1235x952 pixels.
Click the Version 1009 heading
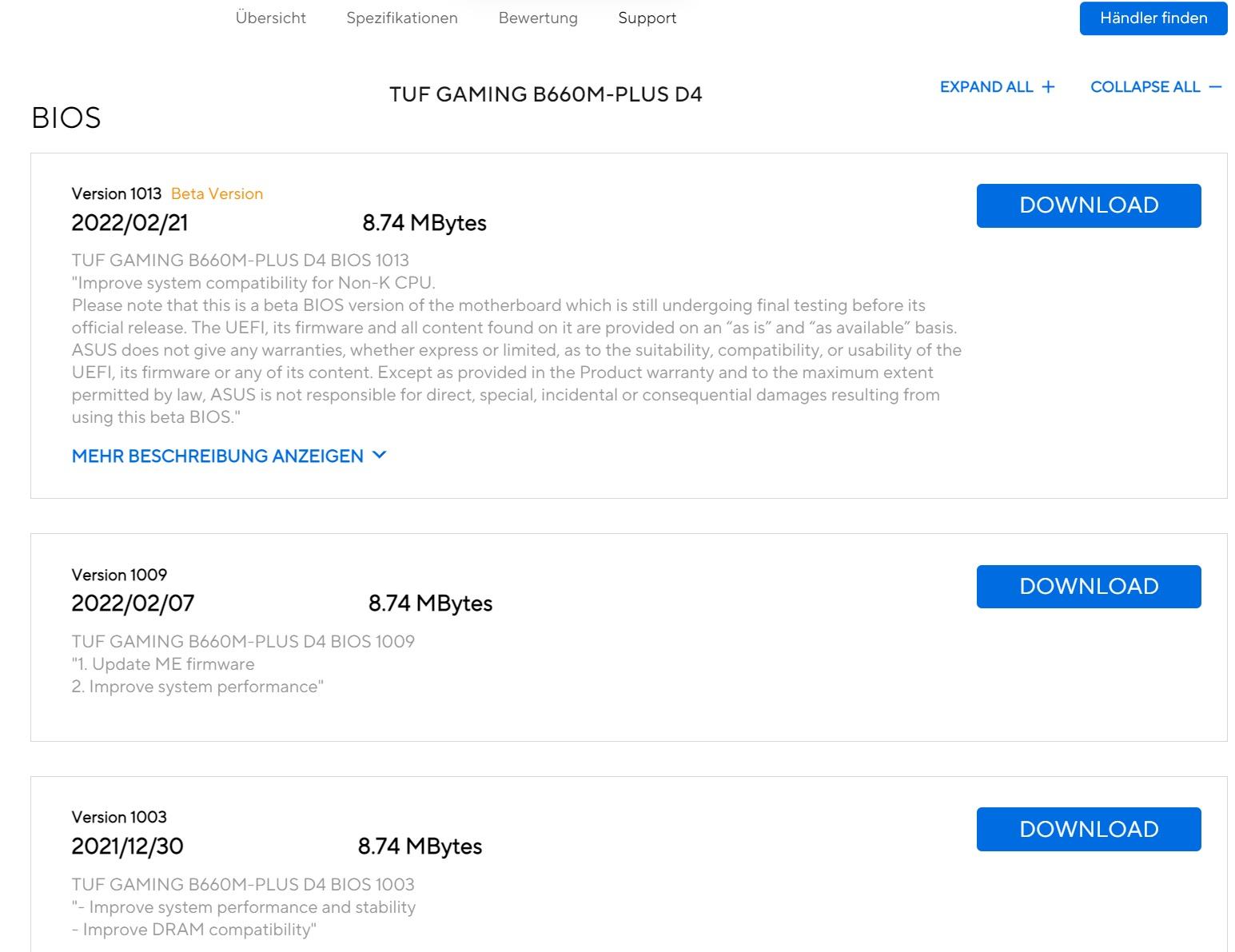point(119,575)
